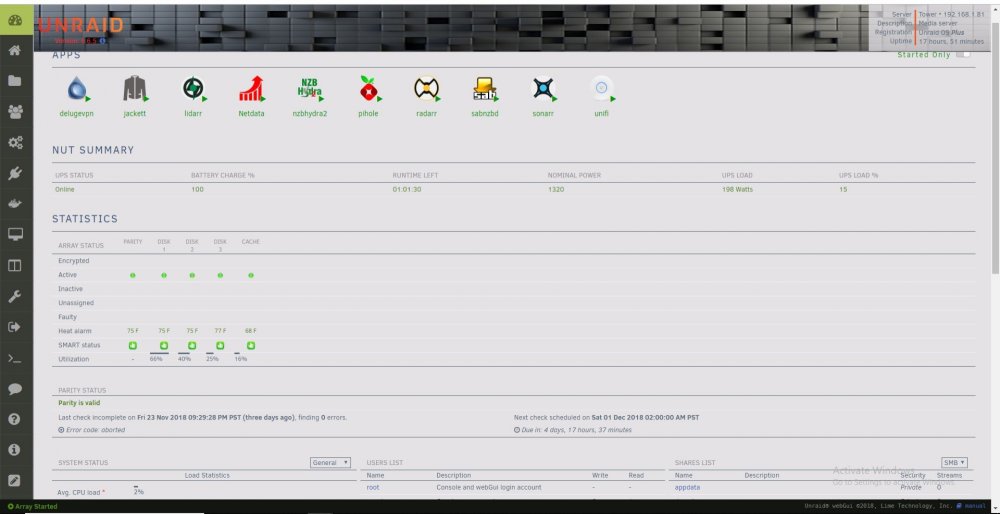Open Docker via whale icon in sidebar

(15, 204)
